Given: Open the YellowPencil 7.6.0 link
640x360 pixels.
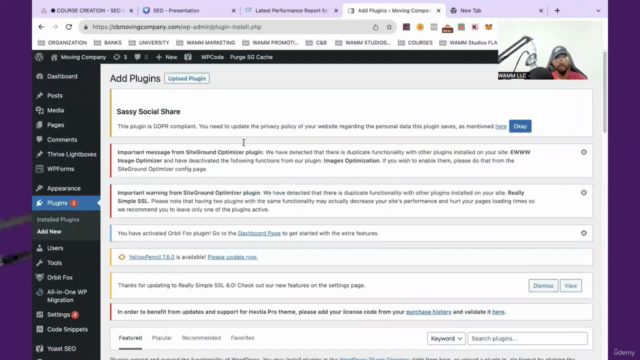Looking at the screenshot, I should coord(151,257).
